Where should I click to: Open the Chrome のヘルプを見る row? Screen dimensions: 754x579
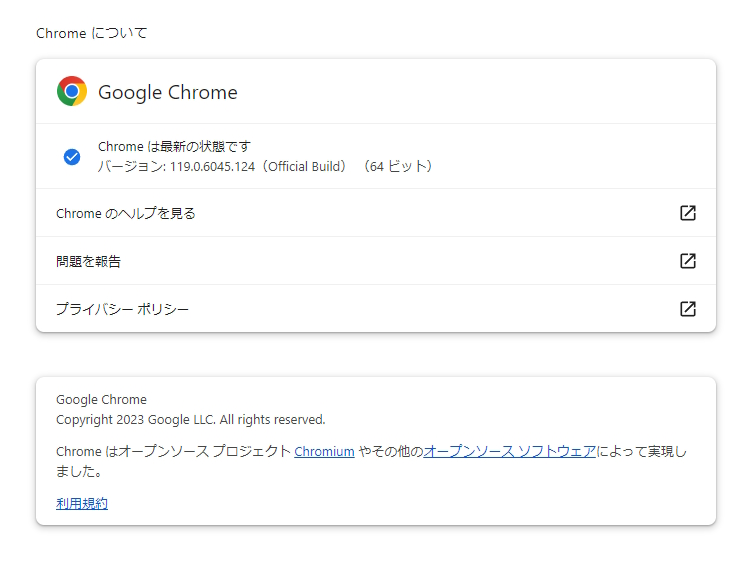click(376, 213)
